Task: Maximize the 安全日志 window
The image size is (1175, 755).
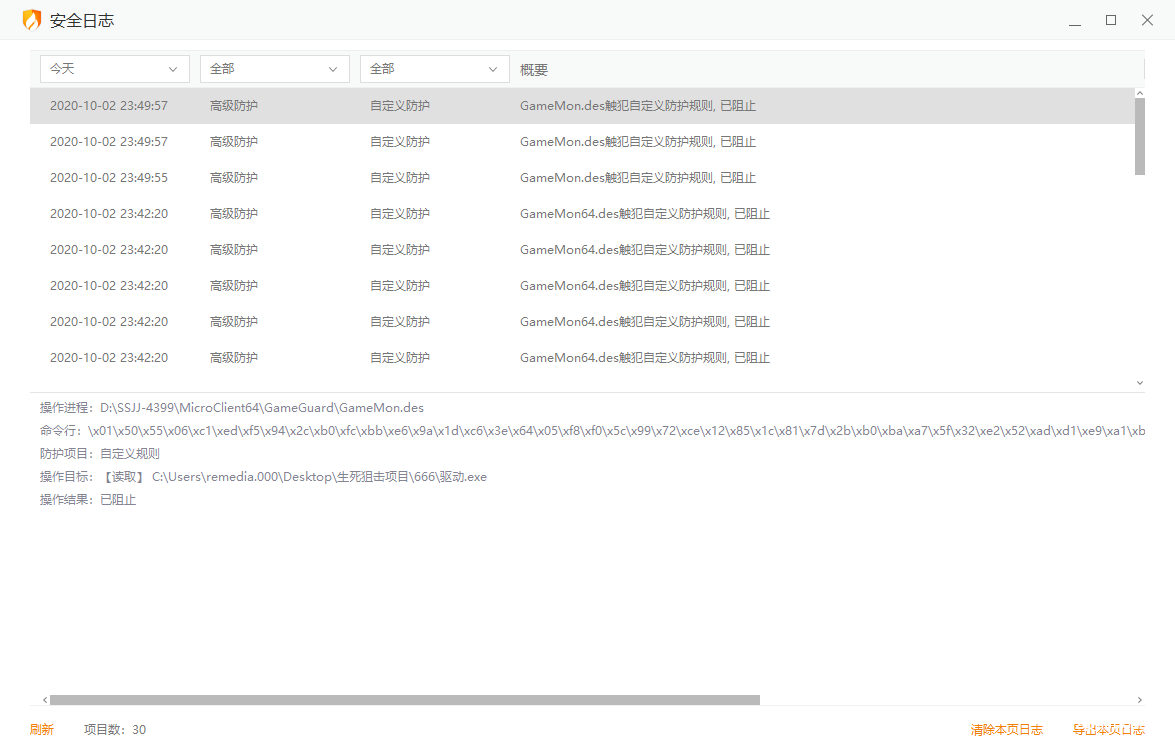Action: pyautogui.click(x=1110, y=20)
